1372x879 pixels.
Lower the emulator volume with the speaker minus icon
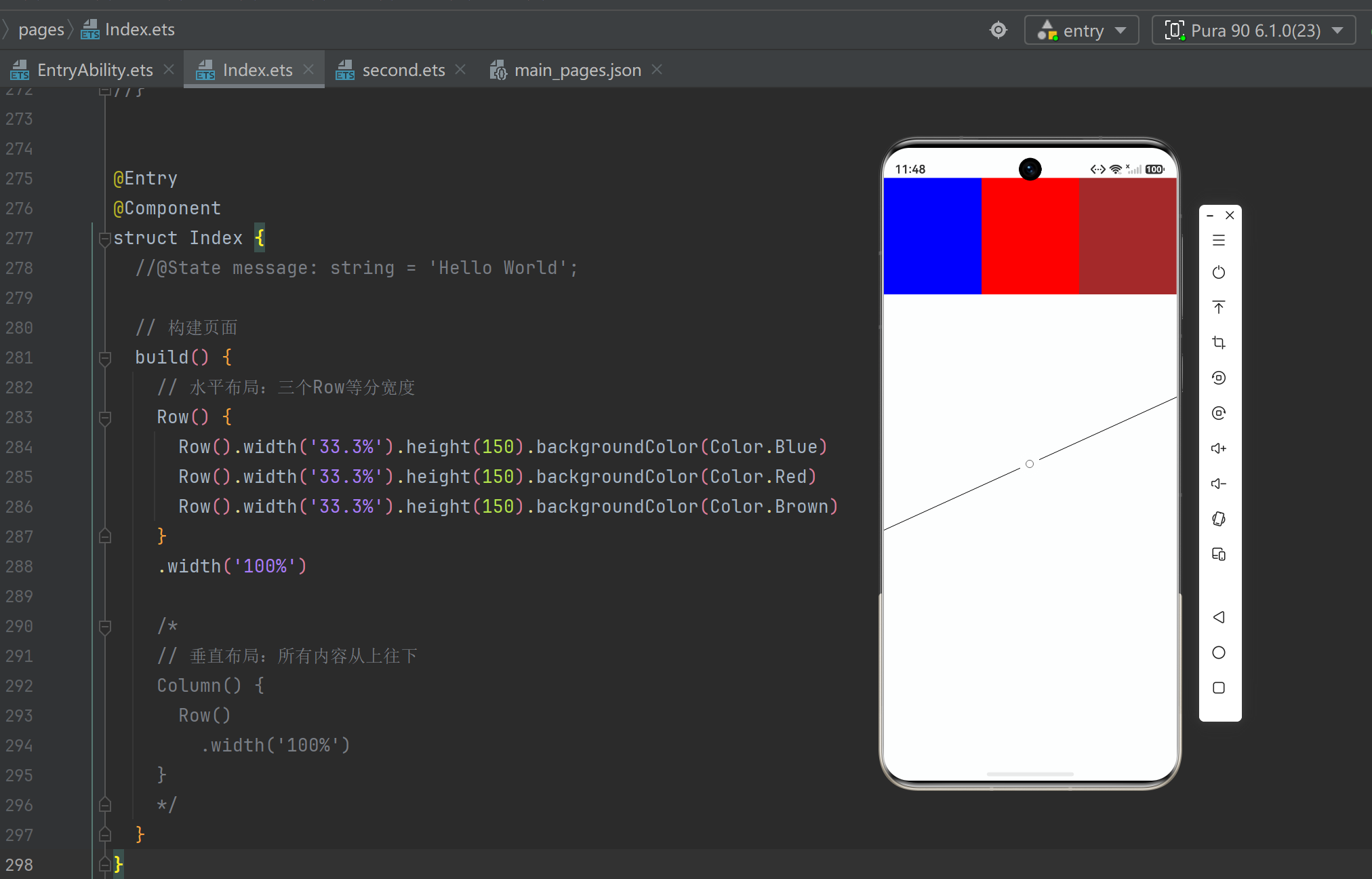1219,484
